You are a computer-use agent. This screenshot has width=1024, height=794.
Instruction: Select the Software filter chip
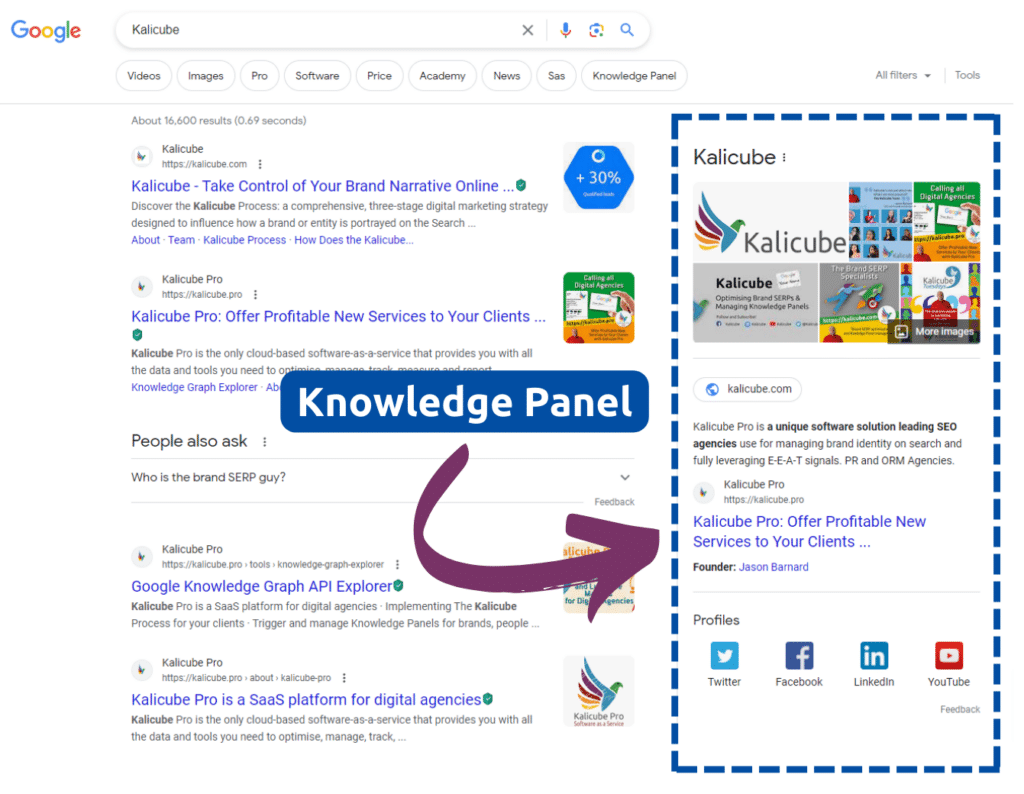click(x=317, y=76)
